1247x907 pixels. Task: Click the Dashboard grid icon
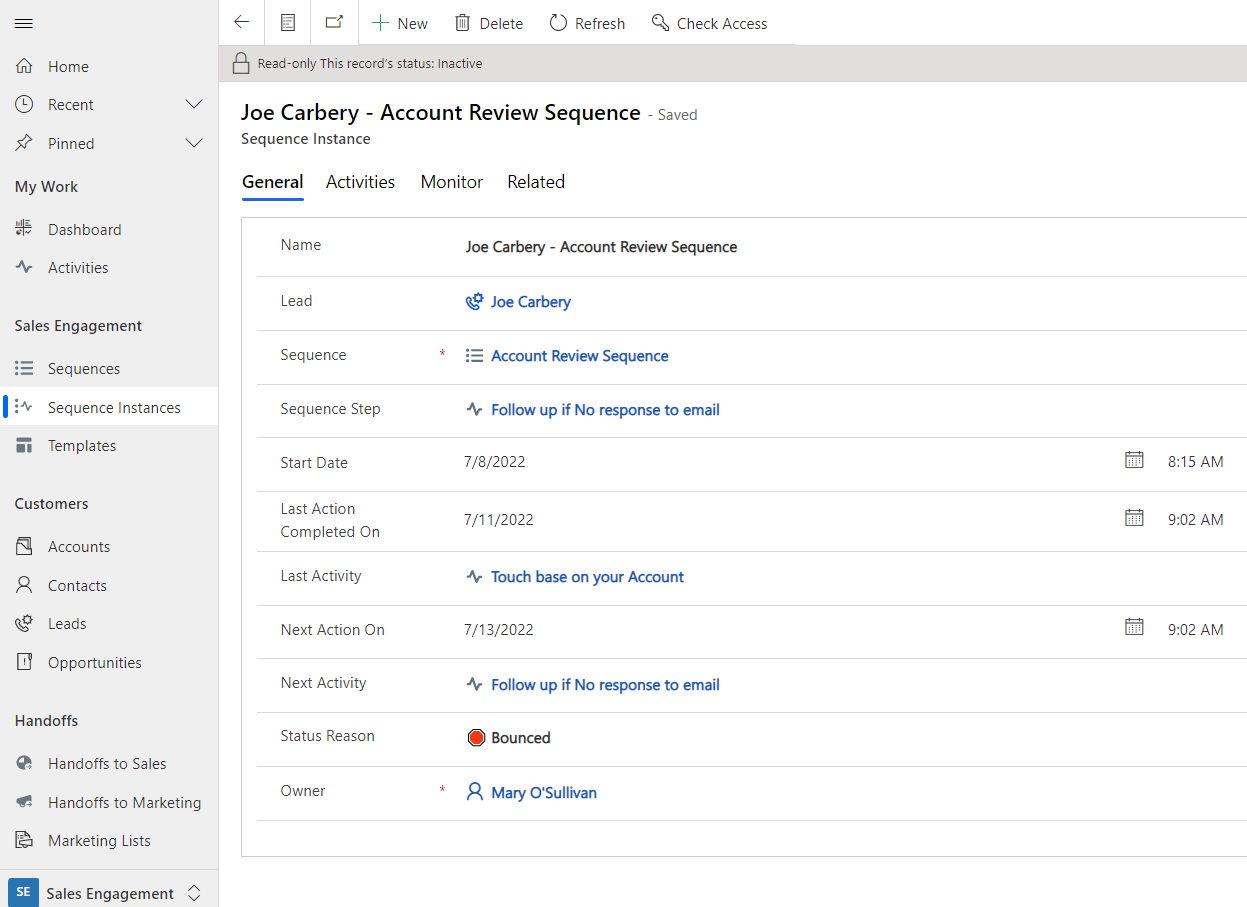pos(24,229)
